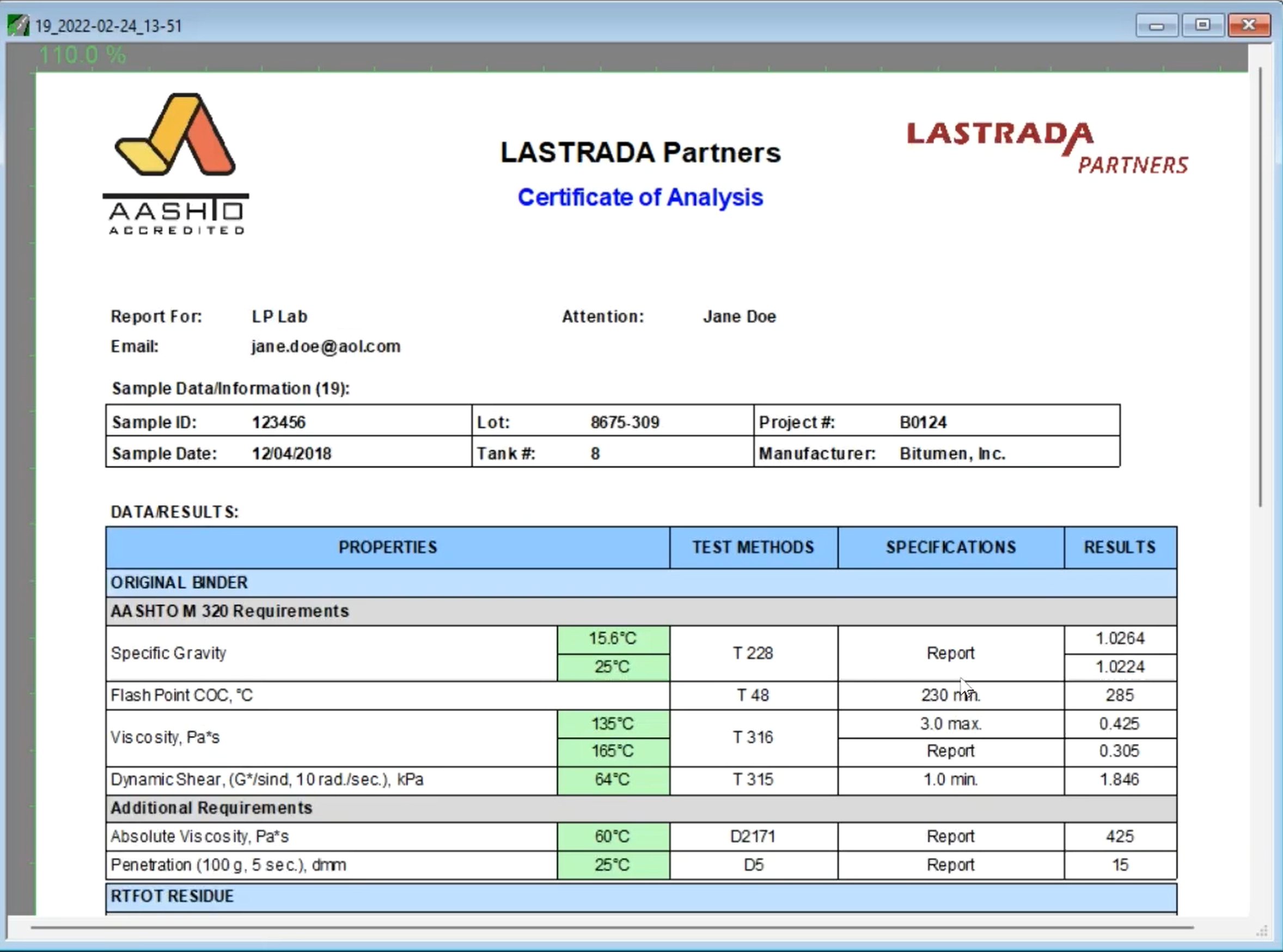Select viscosity result 0.305

point(1120,752)
